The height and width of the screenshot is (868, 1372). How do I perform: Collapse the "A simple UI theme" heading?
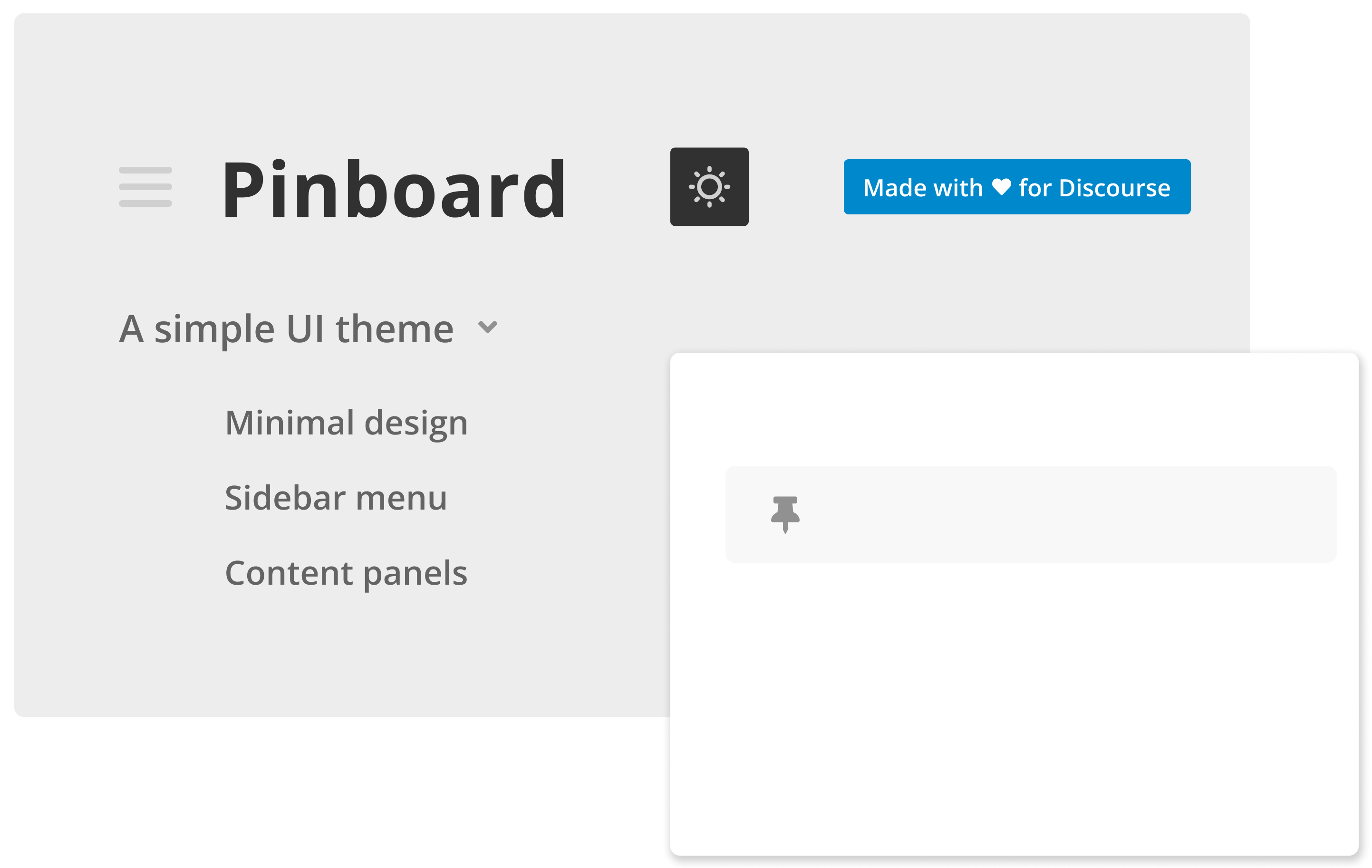click(286, 329)
